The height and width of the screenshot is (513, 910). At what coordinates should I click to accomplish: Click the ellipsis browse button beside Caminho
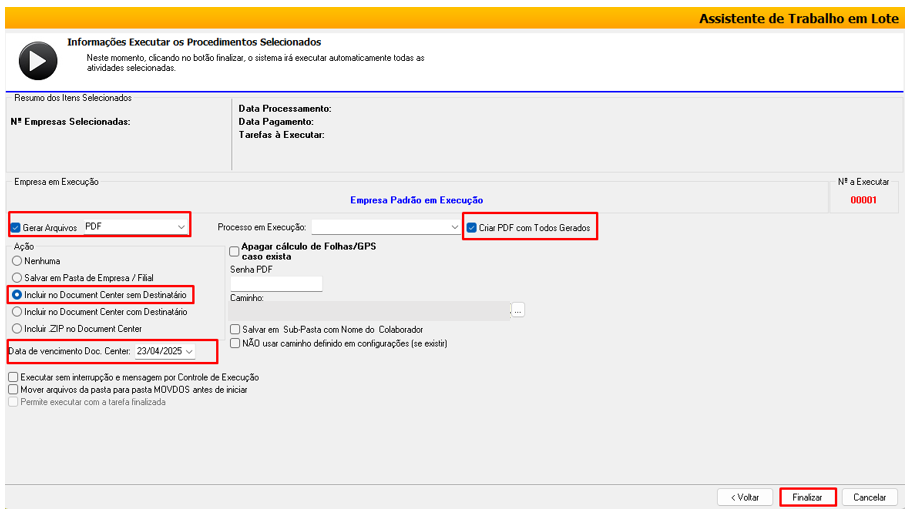[517, 310]
